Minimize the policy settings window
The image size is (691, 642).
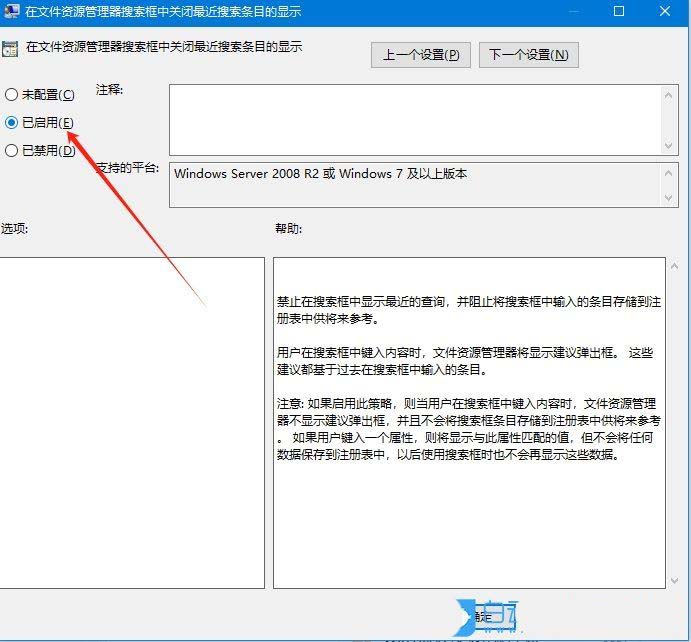pos(573,12)
